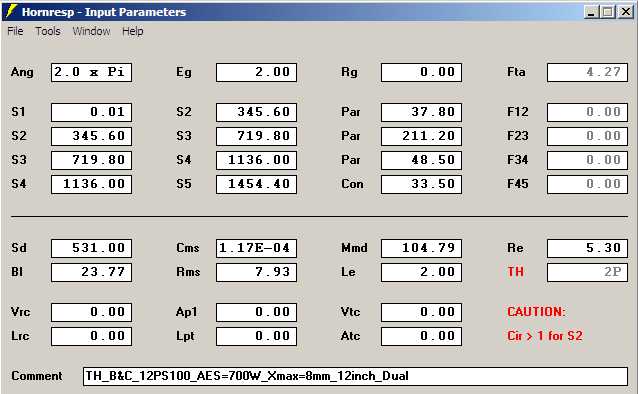
Task: Click the TH field showing 2P
Action: click(x=587, y=272)
